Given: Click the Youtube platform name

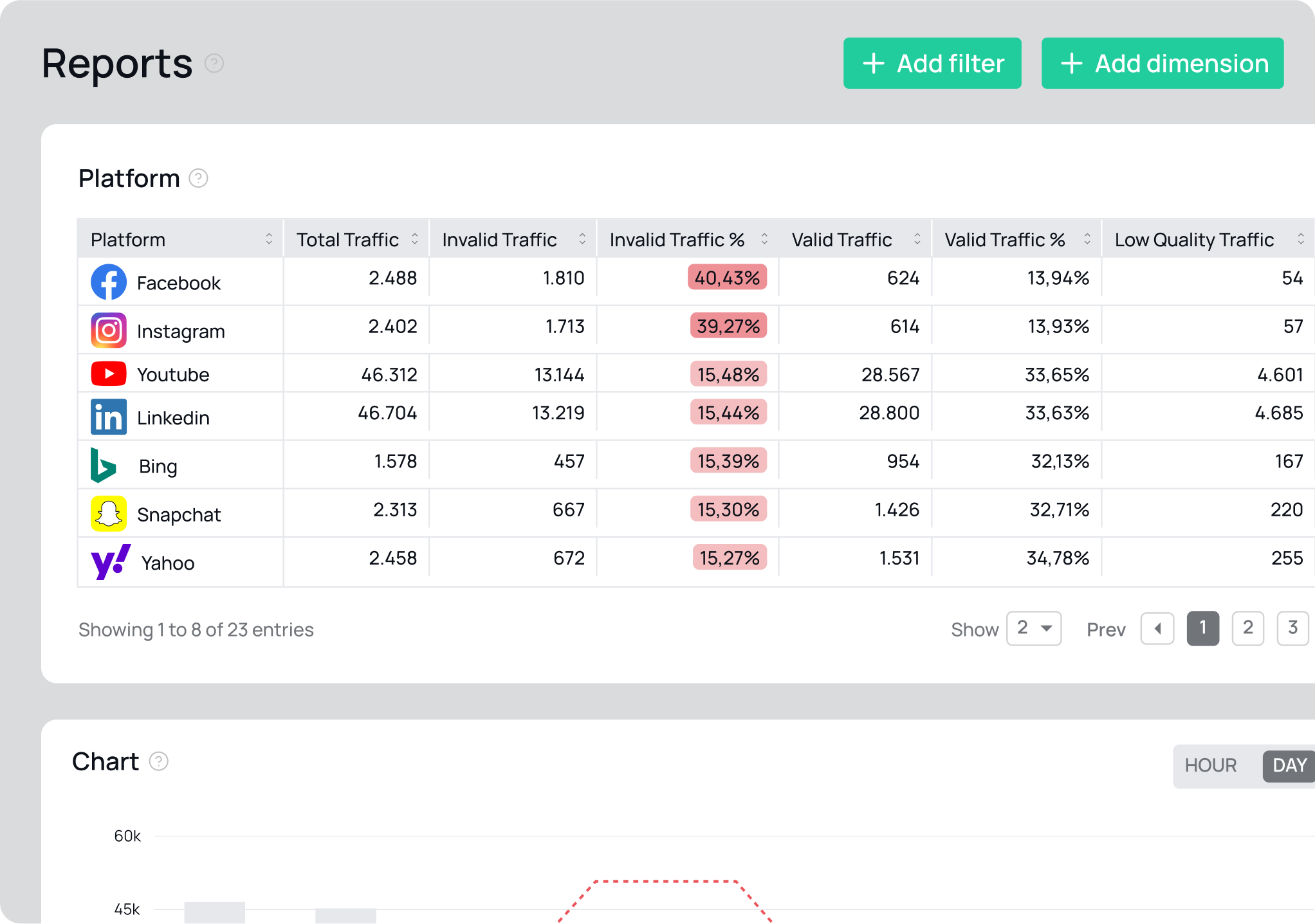Looking at the screenshot, I should click(x=173, y=374).
